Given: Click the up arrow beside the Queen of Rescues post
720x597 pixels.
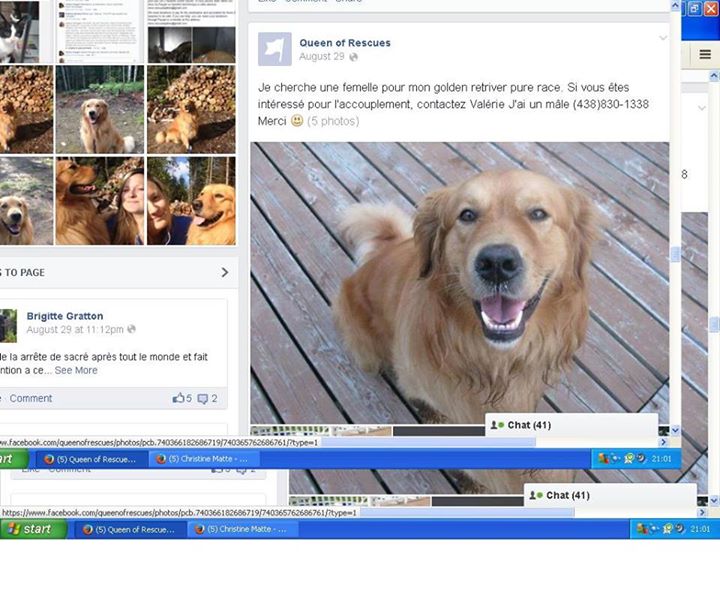Looking at the screenshot, I should point(675,6).
